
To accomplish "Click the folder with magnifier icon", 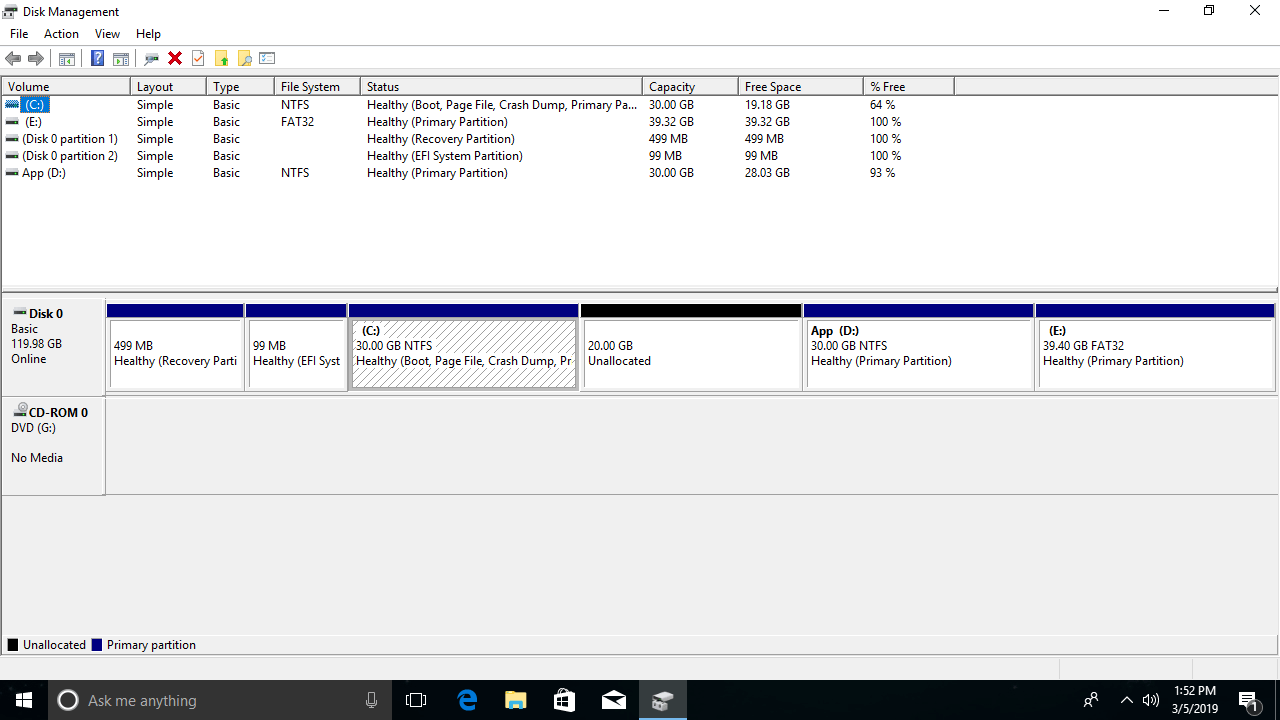I will pos(244,59).
